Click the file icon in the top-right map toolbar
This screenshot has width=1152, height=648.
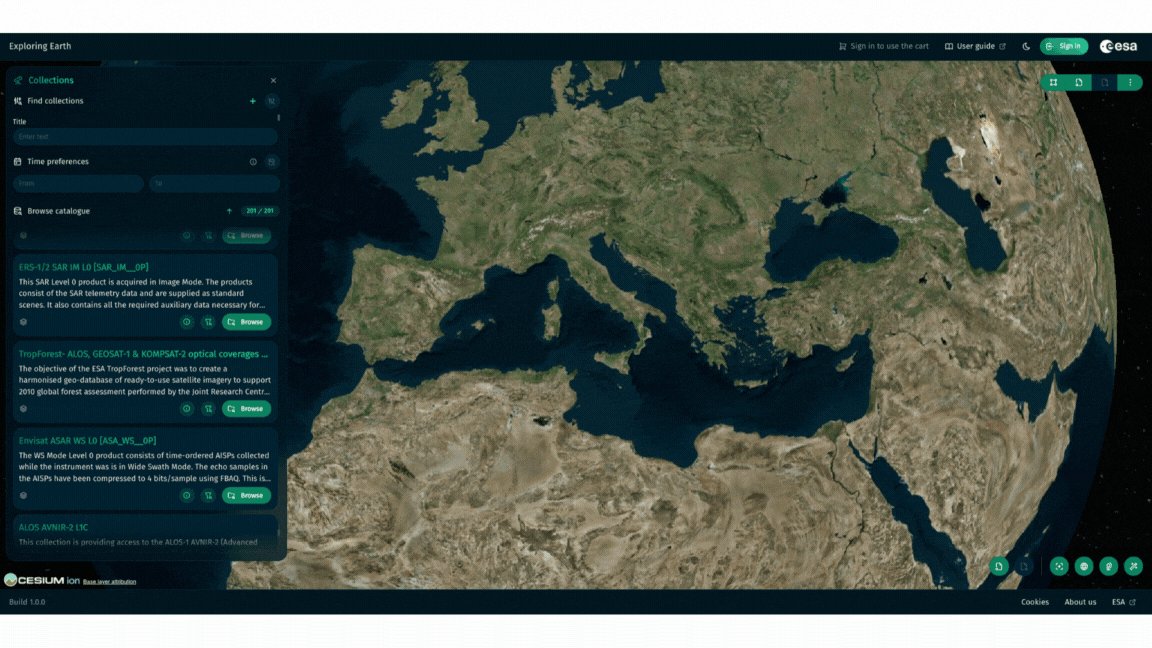1079,82
